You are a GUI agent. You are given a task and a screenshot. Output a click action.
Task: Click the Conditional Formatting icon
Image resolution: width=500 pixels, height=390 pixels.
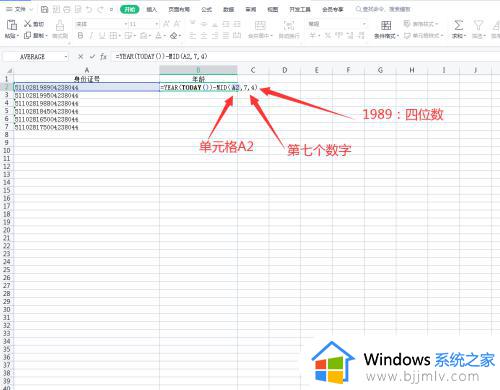point(386,25)
